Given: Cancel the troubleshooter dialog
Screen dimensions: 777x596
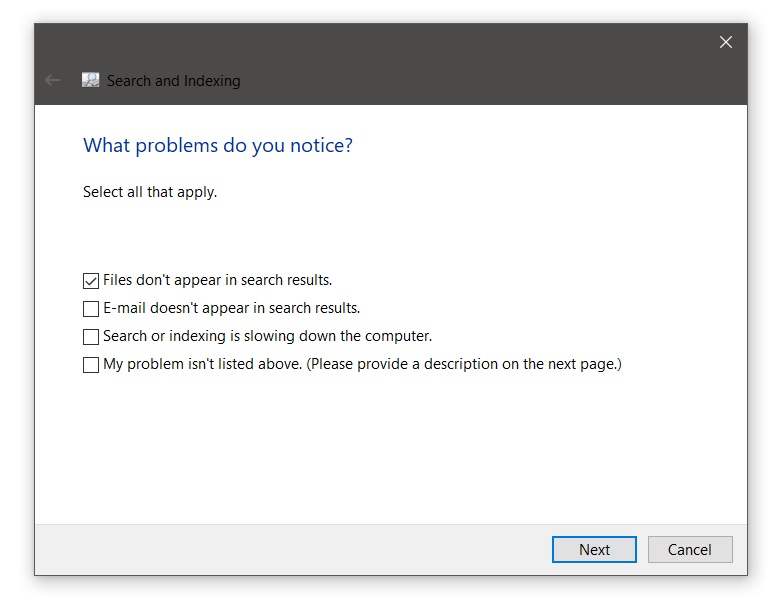Looking at the screenshot, I should click(690, 549).
